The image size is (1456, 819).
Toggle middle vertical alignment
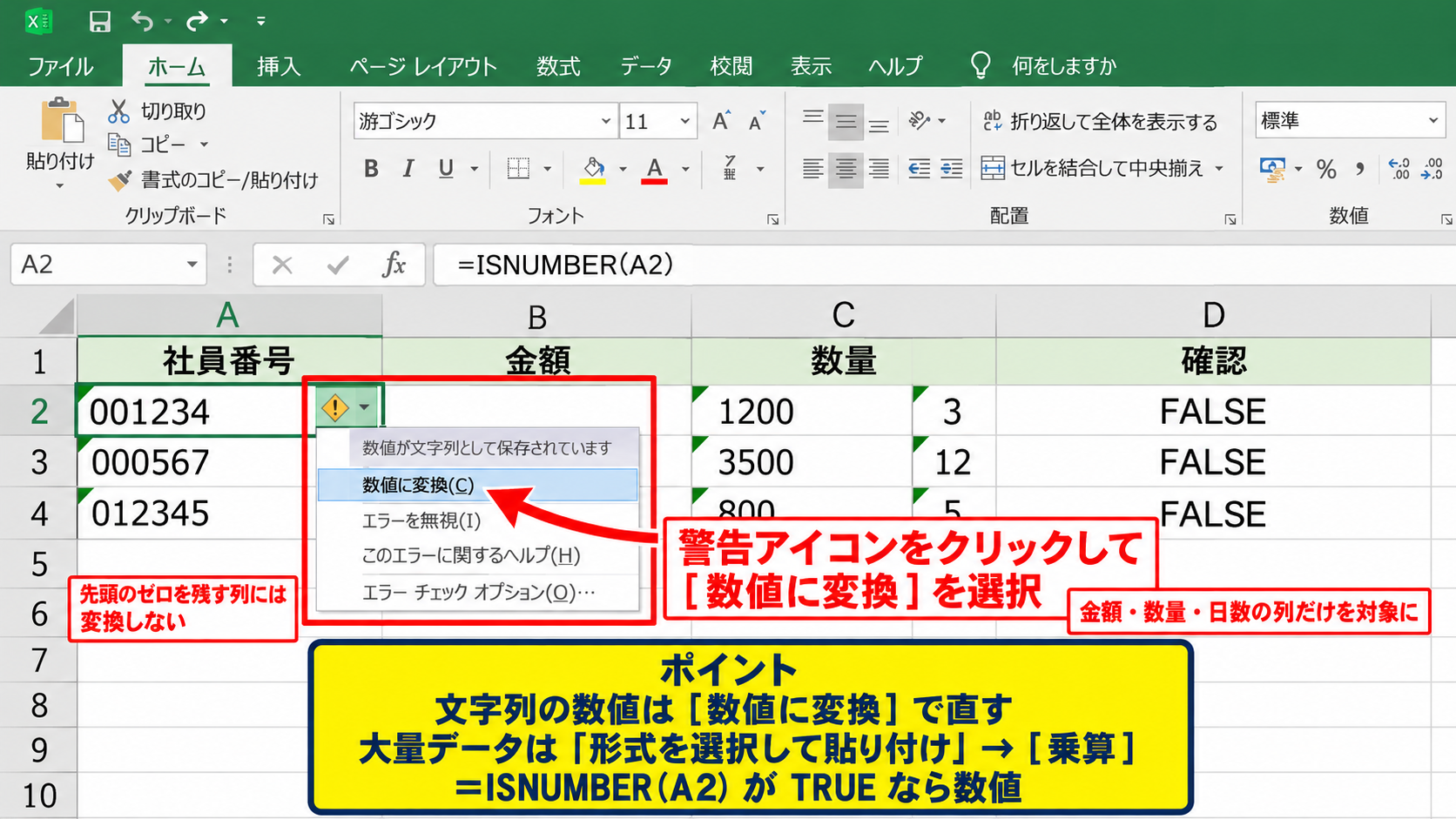[x=846, y=122]
